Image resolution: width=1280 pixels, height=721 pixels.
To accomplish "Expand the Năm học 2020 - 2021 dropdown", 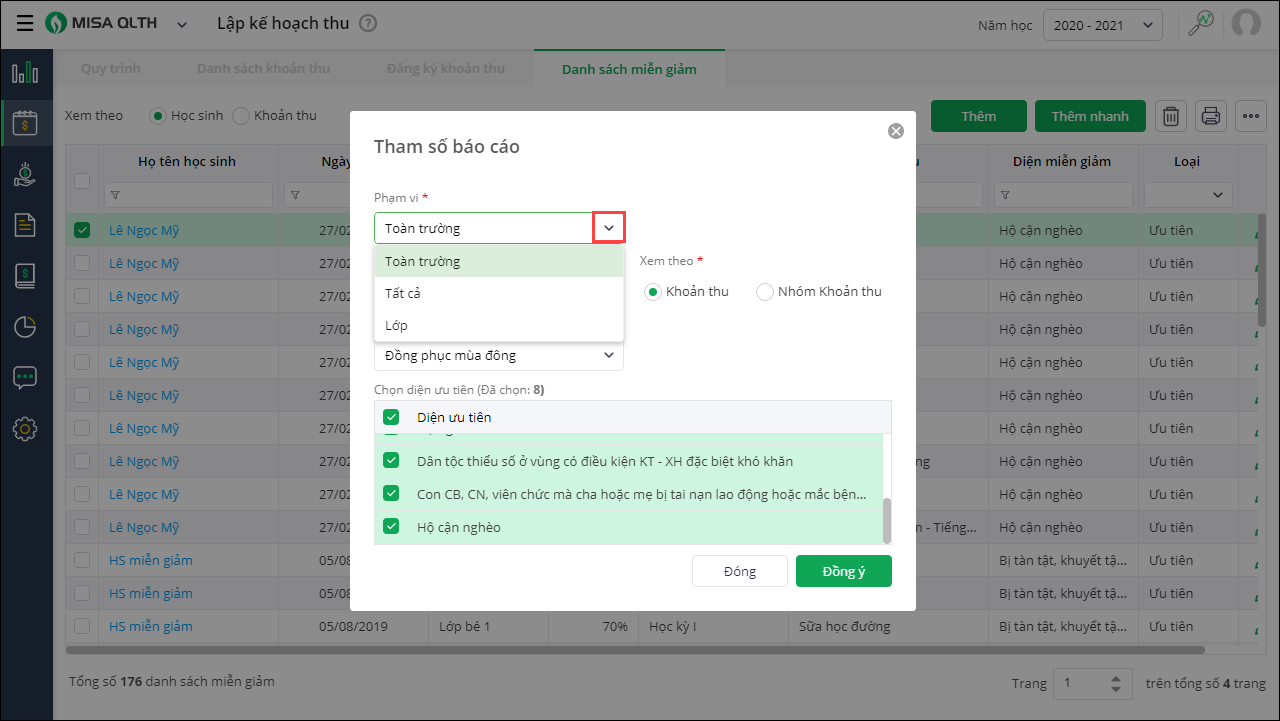I will pyautogui.click(x=1102, y=25).
